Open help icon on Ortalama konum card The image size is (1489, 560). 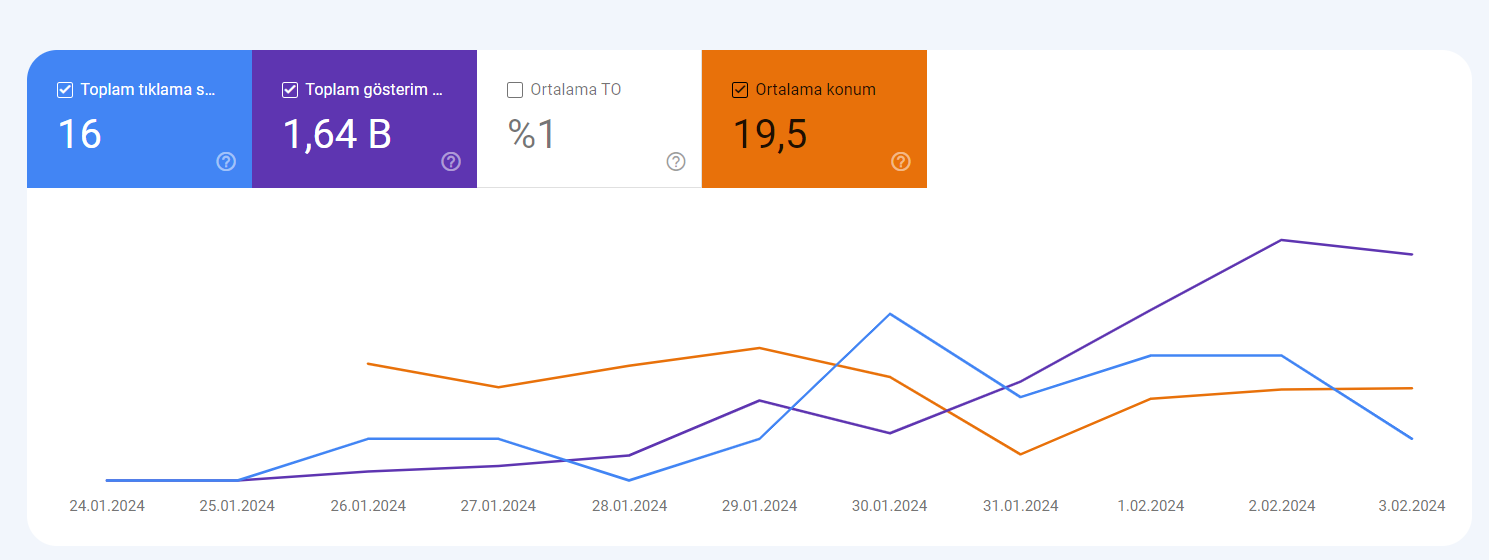tap(901, 162)
